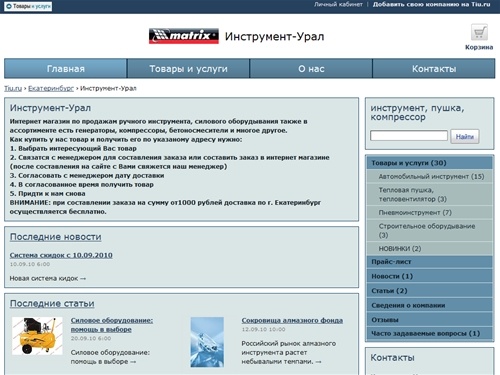
Task: Follow the Tiu.ru breadcrumb link
Action: click(x=13, y=88)
